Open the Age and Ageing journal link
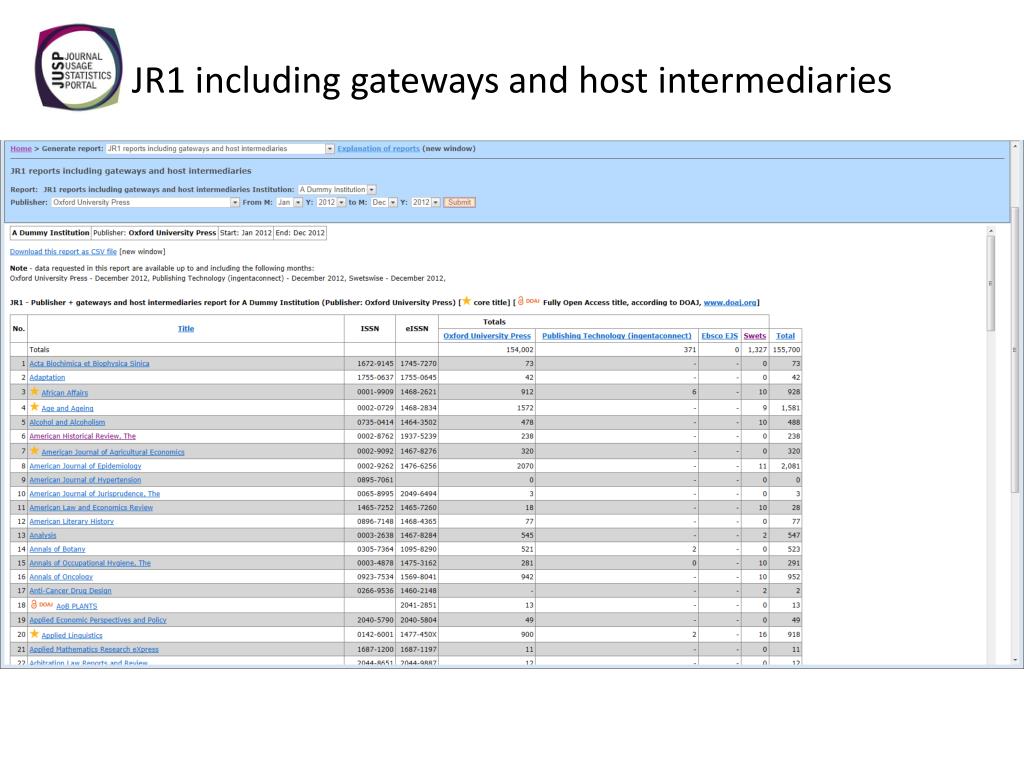 coord(67,409)
